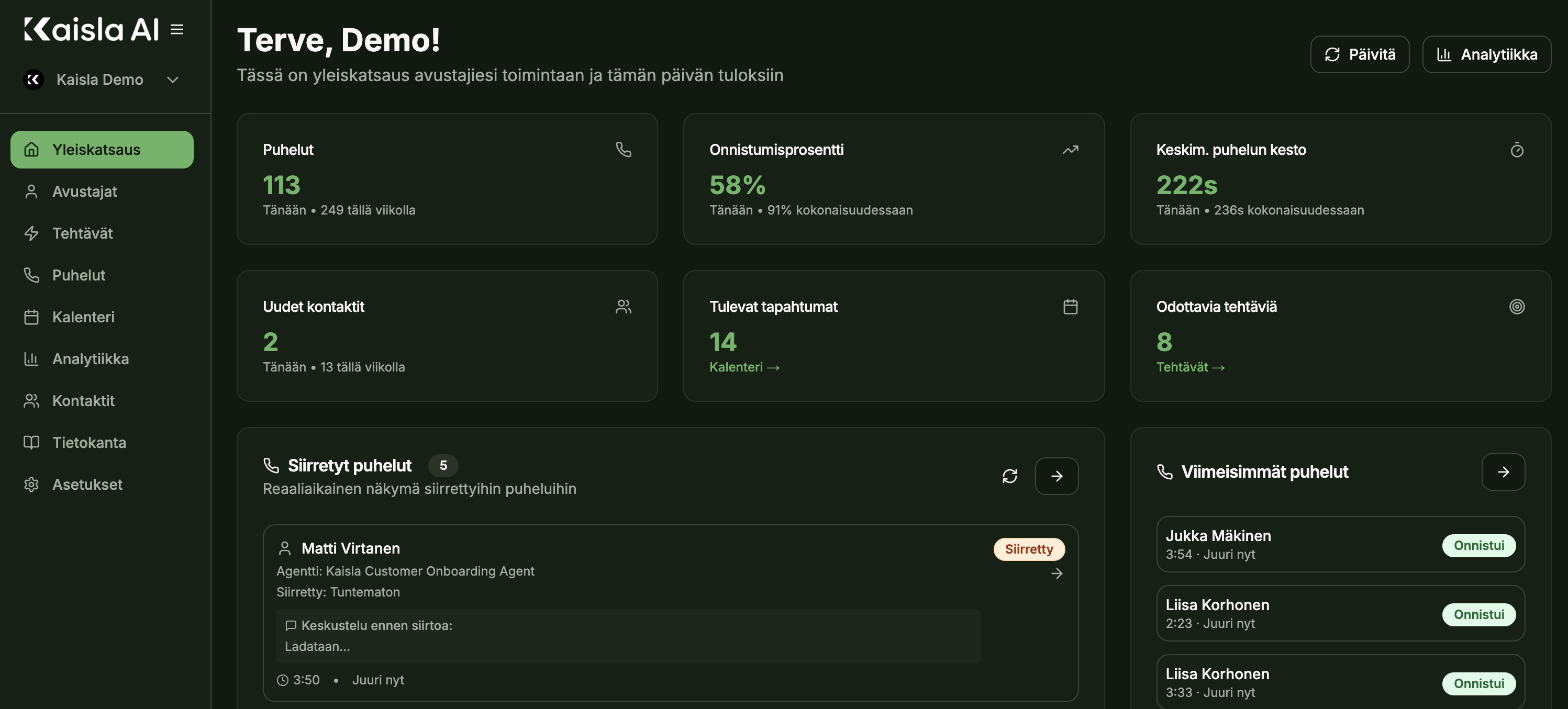Open the Kalenteri view
Image resolution: width=1568 pixels, height=709 pixels.
[x=83, y=317]
